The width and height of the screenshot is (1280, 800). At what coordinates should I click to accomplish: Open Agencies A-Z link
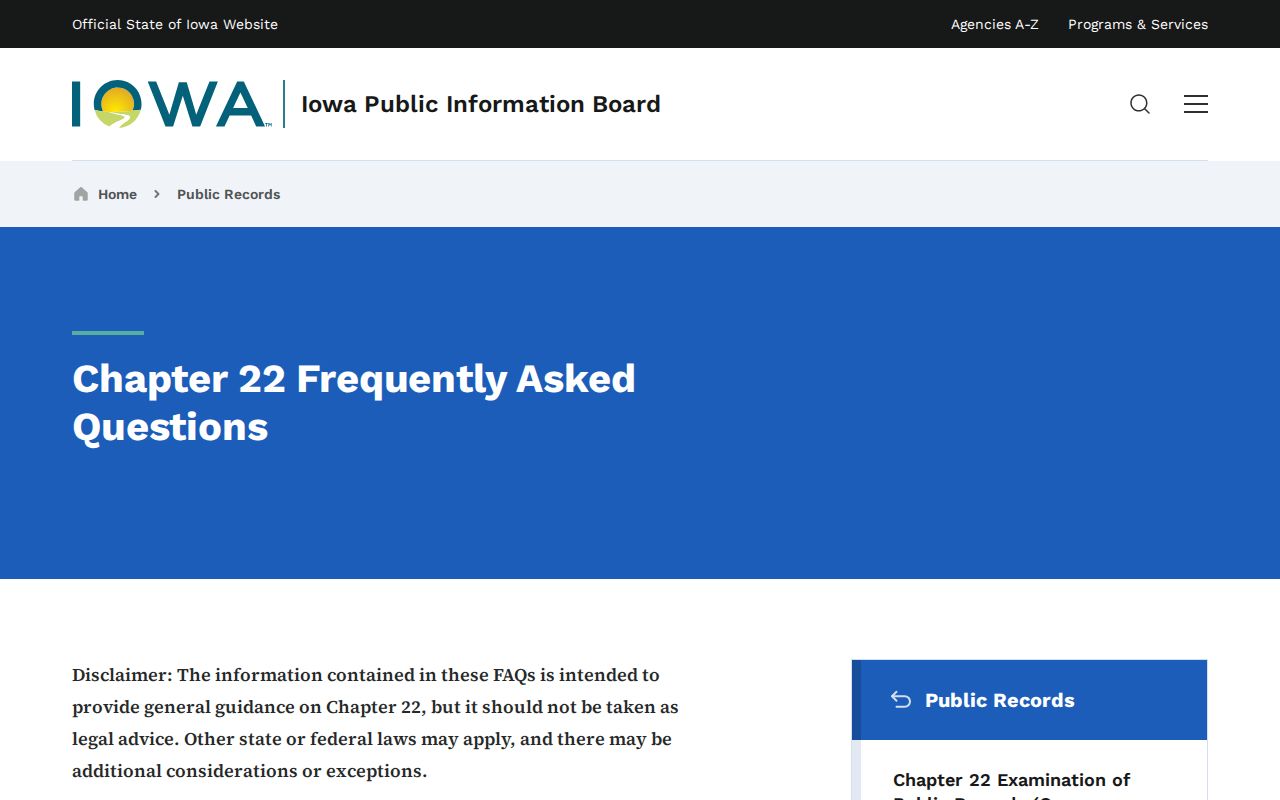click(995, 24)
